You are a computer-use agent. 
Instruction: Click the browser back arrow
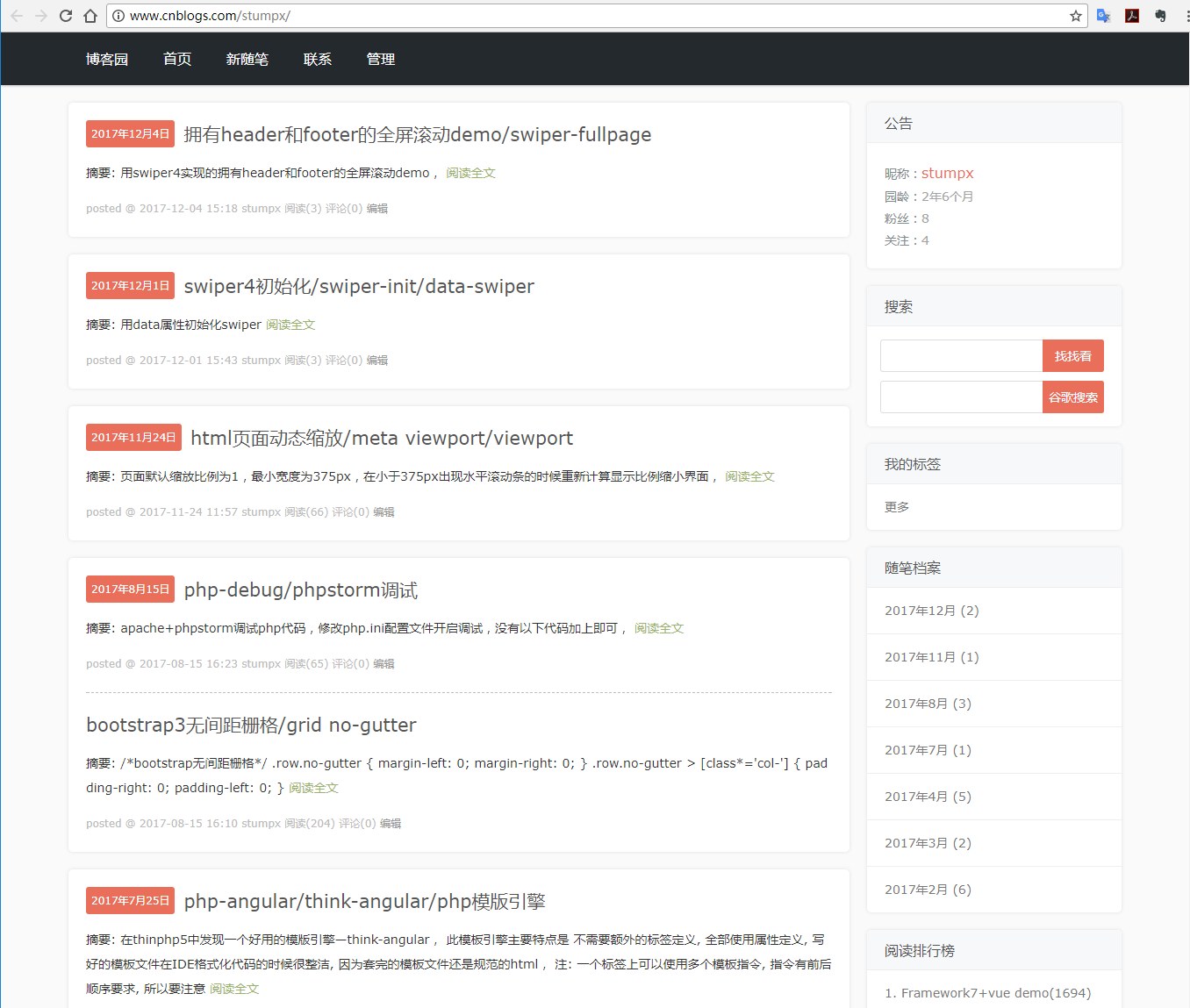[17, 16]
